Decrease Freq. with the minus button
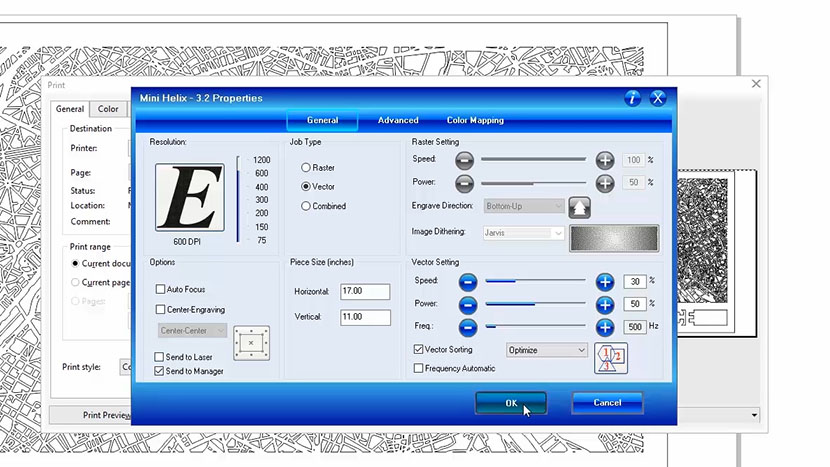Screen dimensions: 830x467 pyautogui.click(x=469, y=327)
